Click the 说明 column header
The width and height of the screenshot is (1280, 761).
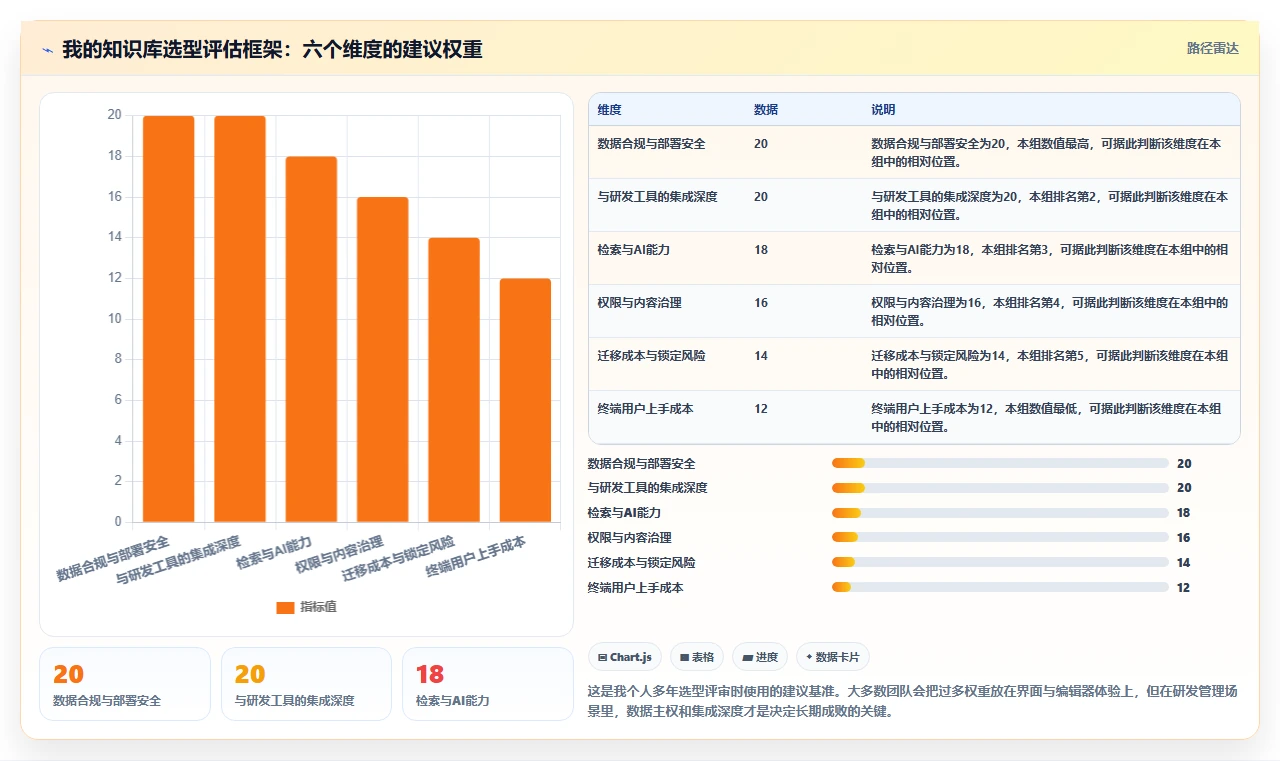coord(883,110)
